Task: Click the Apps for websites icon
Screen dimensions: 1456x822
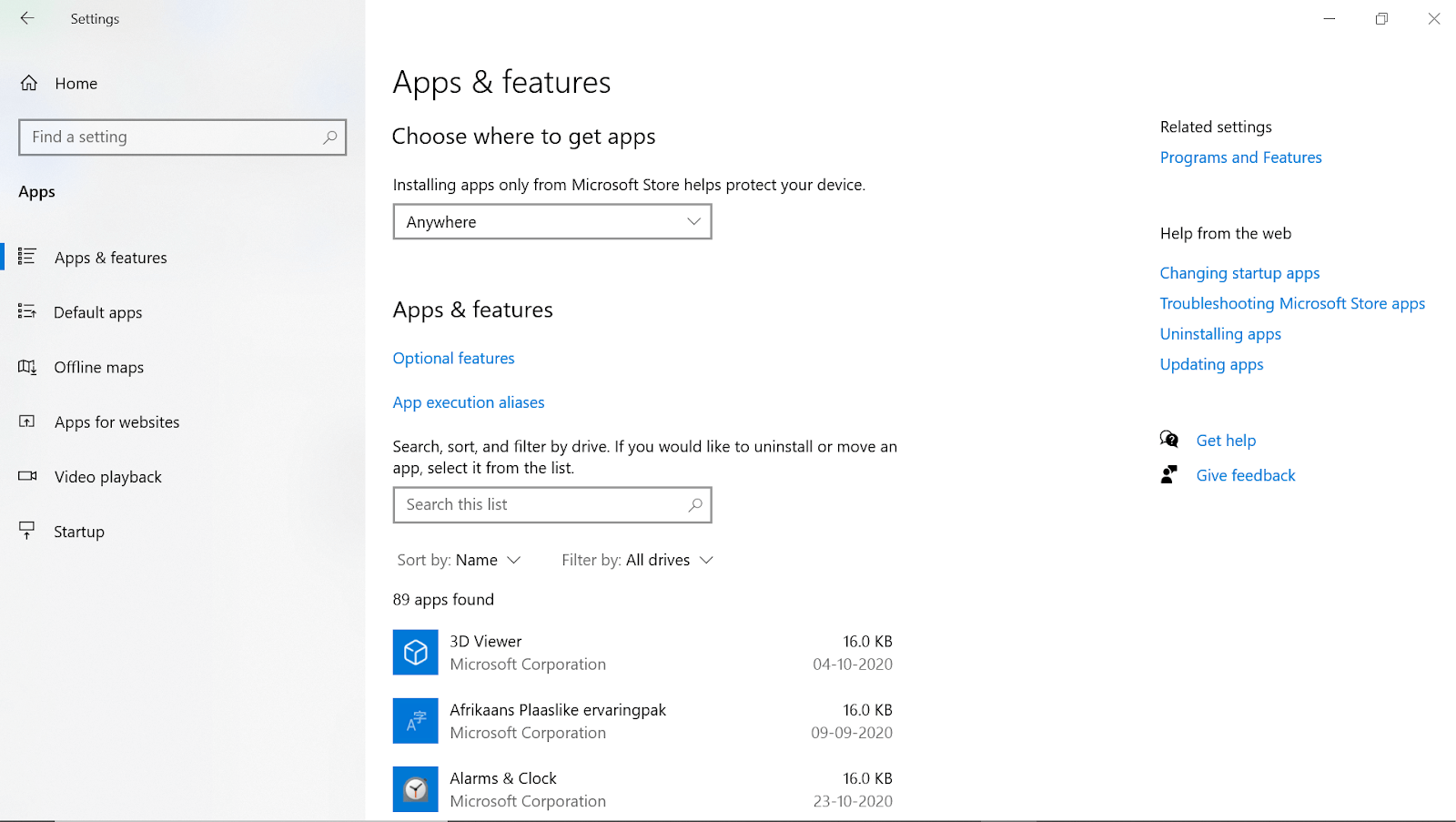Action: tap(27, 421)
